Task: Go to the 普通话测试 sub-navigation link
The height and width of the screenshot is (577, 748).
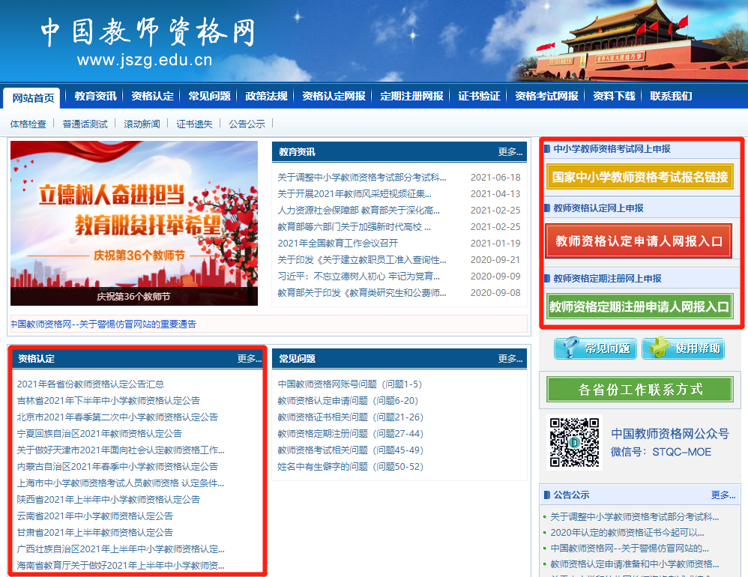Action: [84, 124]
